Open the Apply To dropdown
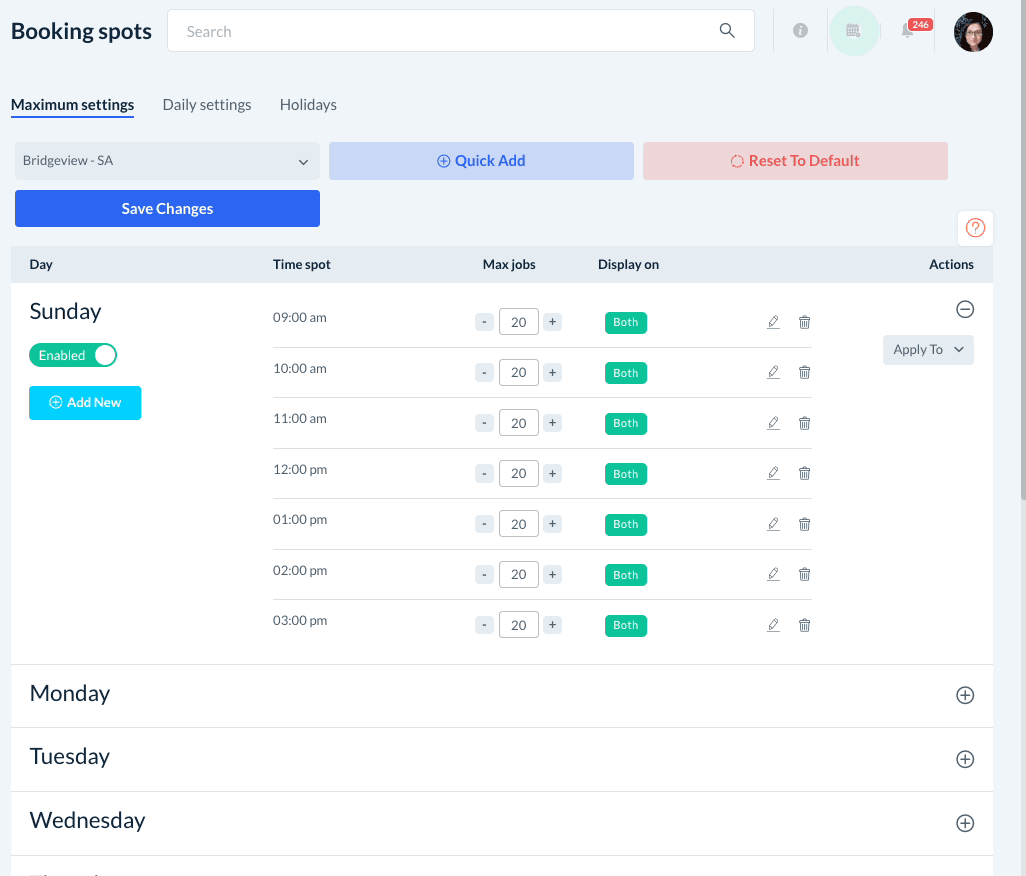Image resolution: width=1026 pixels, height=876 pixels. [x=927, y=350]
